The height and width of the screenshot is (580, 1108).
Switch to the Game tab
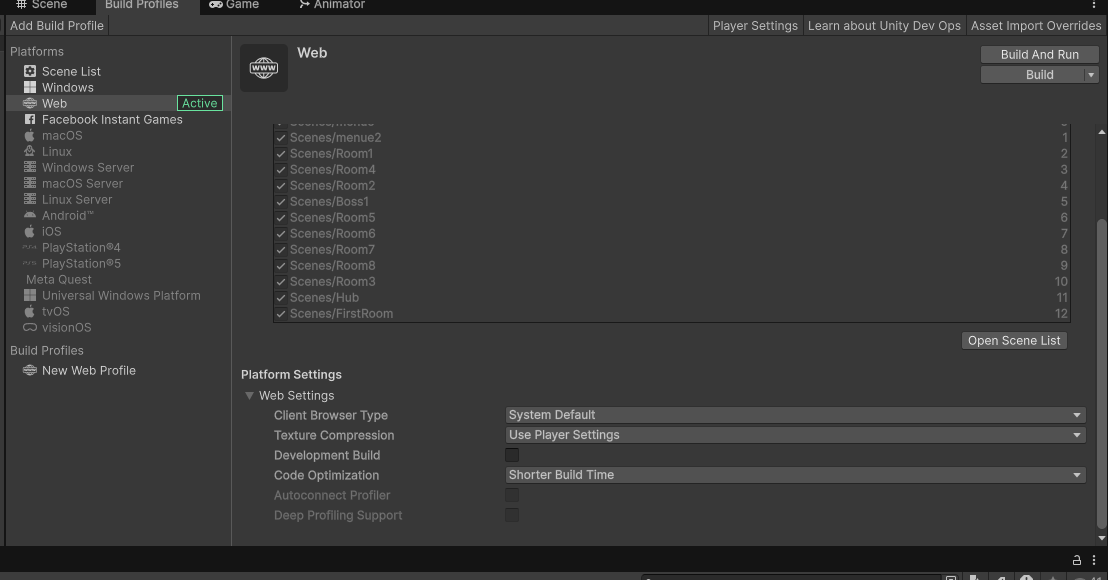(x=234, y=5)
